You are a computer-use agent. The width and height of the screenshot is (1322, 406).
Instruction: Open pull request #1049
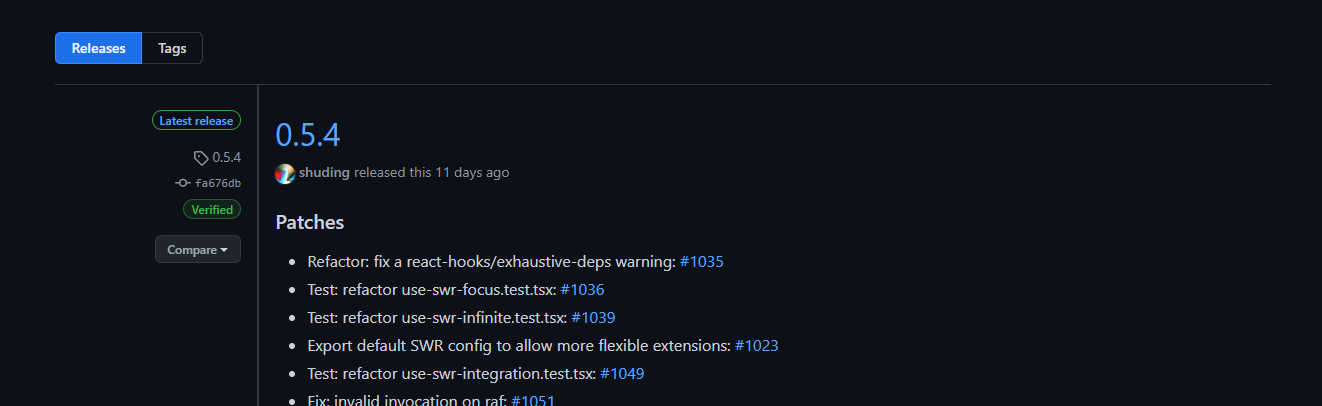tap(622, 374)
